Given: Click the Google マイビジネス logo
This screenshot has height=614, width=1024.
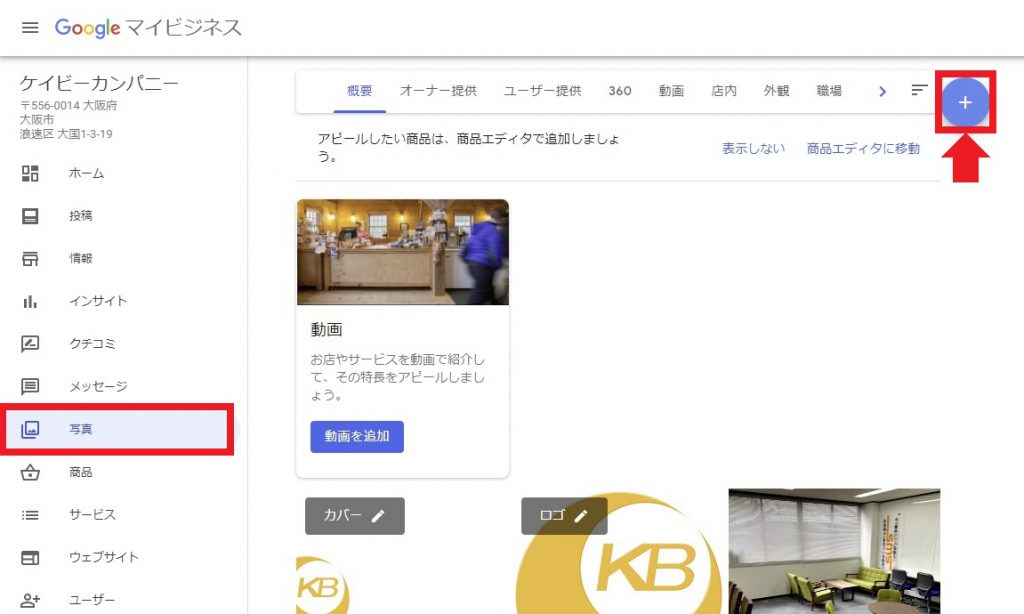Looking at the screenshot, I should pos(148,27).
